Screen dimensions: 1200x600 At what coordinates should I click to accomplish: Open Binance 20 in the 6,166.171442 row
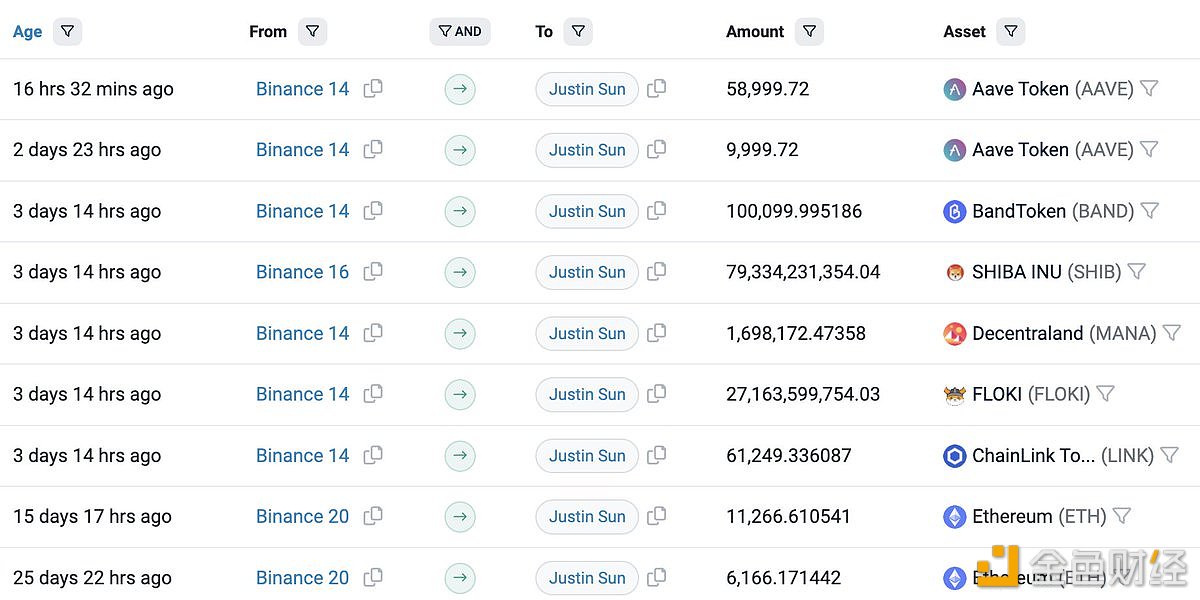(303, 577)
